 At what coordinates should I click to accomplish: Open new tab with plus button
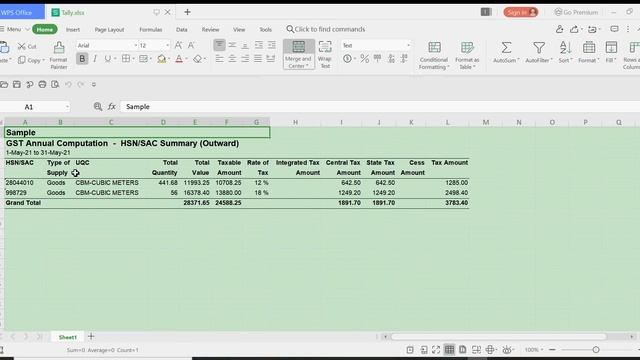(187, 12)
